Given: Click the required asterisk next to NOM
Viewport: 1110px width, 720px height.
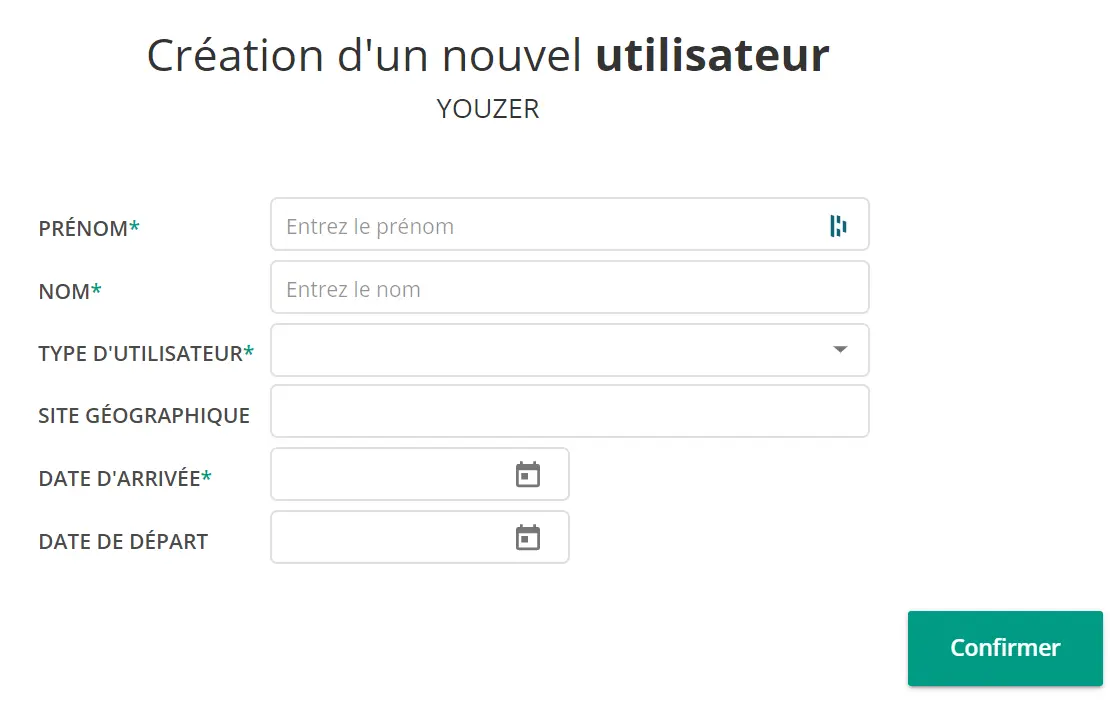Looking at the screenshot, I should (x=96, y=289).
